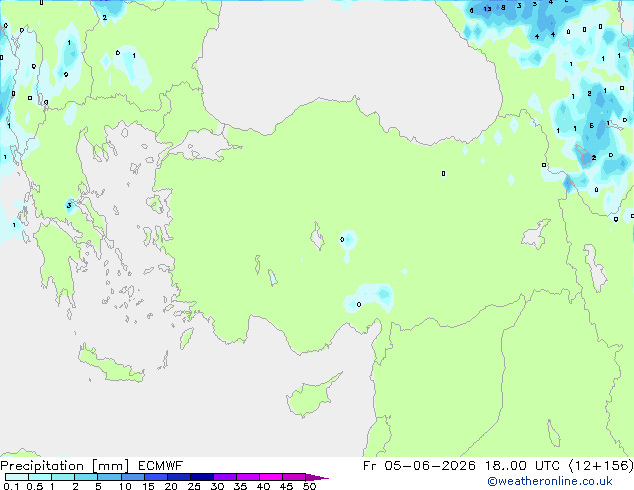Click the above-50 mm legend arrow tip
Image resolution: width=634 pixels, height=490 pixels.
tap(317, 477)
